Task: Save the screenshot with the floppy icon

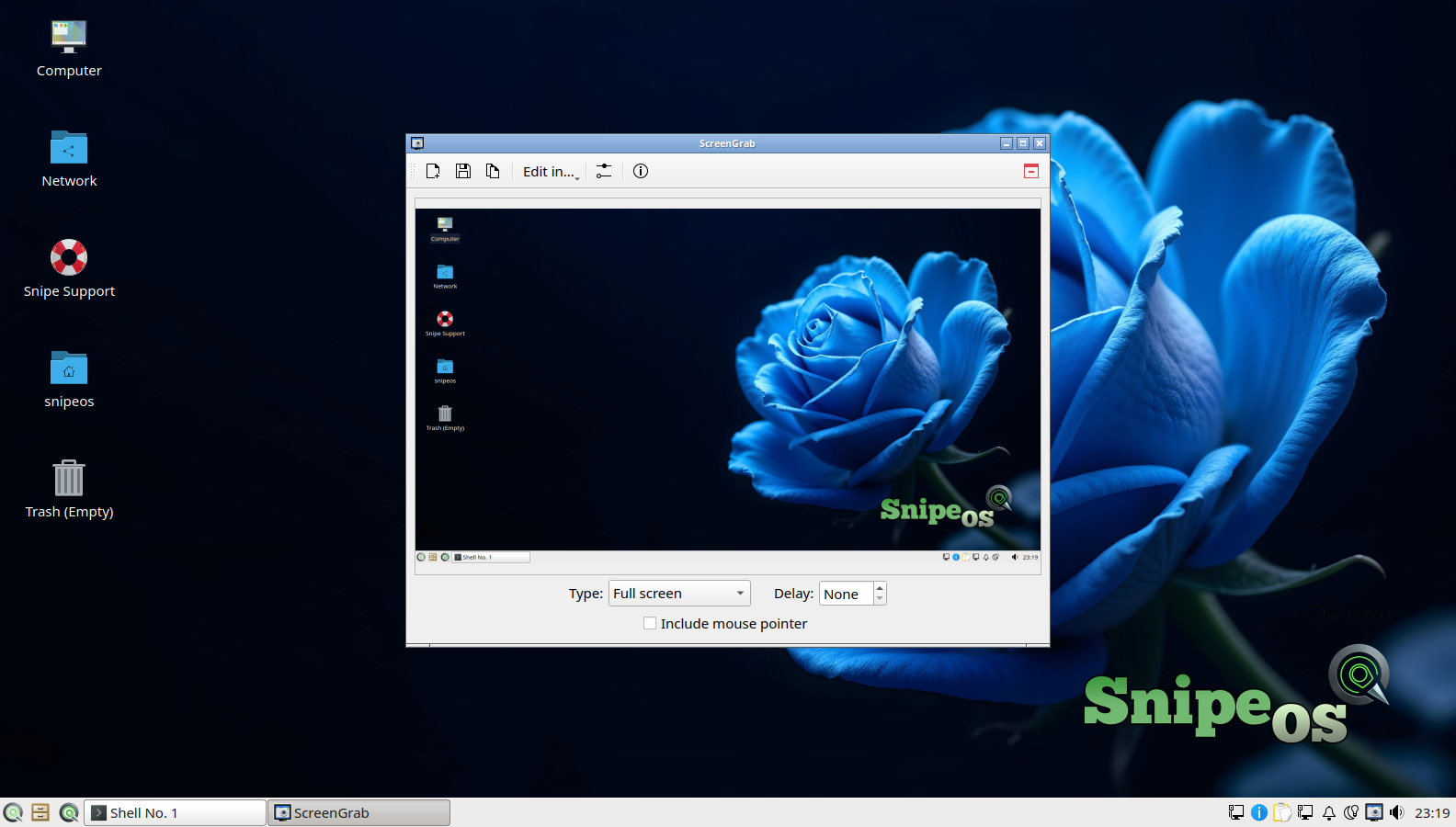Action: point(463,171)
